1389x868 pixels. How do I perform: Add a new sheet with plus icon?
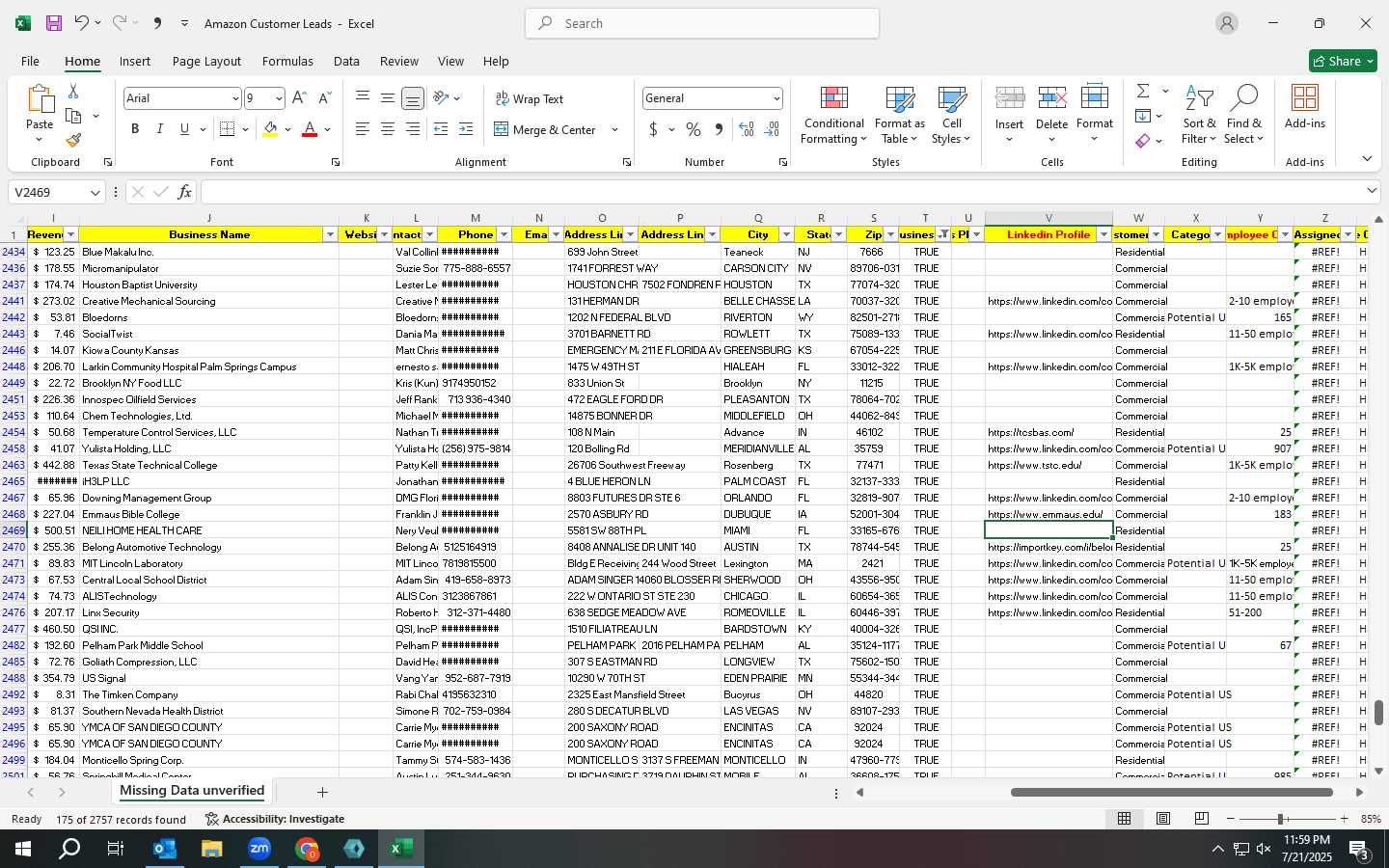(322, 792)
